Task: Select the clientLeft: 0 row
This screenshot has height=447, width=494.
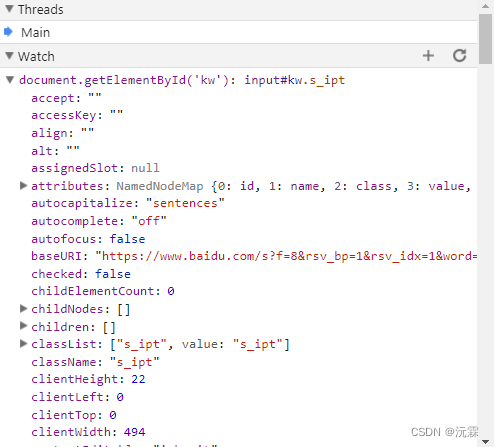Action: [77, 397]
